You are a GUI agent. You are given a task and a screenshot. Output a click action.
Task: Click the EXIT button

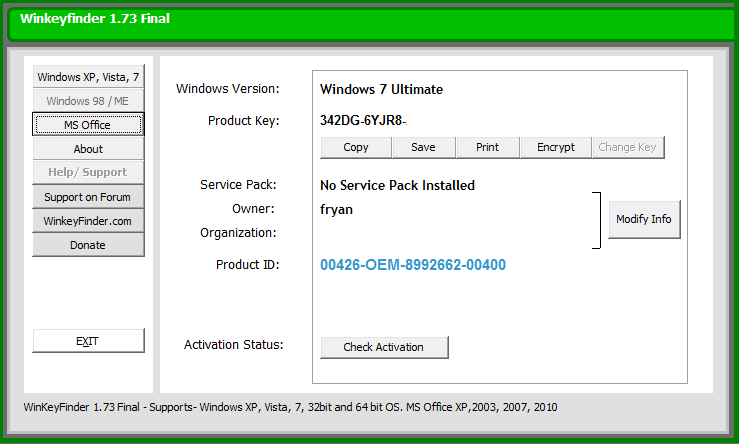(x=88, y=341)
